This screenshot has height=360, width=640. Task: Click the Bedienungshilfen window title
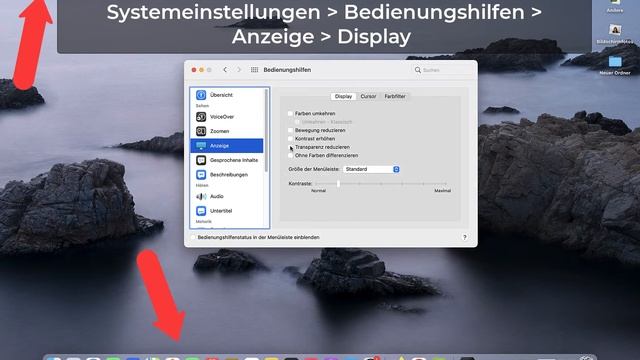coord(287,70)
